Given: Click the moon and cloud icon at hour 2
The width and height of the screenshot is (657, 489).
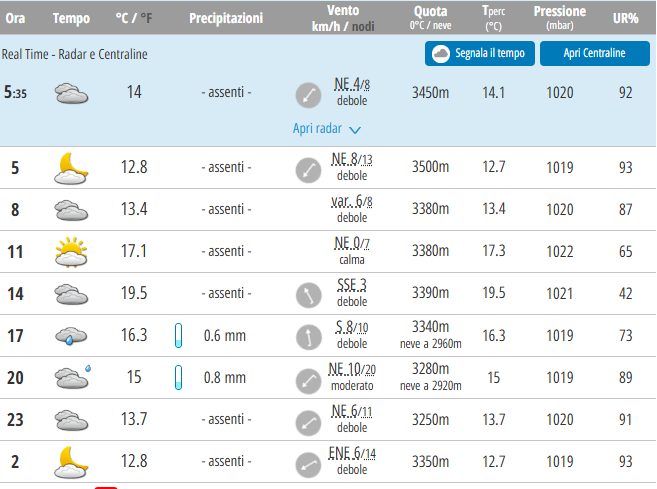Looking at the screenshot, I should (x=71, y=462).
